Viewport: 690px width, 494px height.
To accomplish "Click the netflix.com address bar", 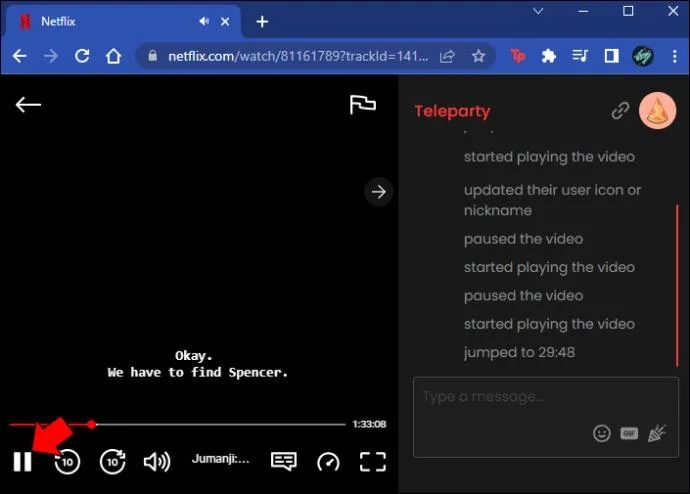I will 298,56.
